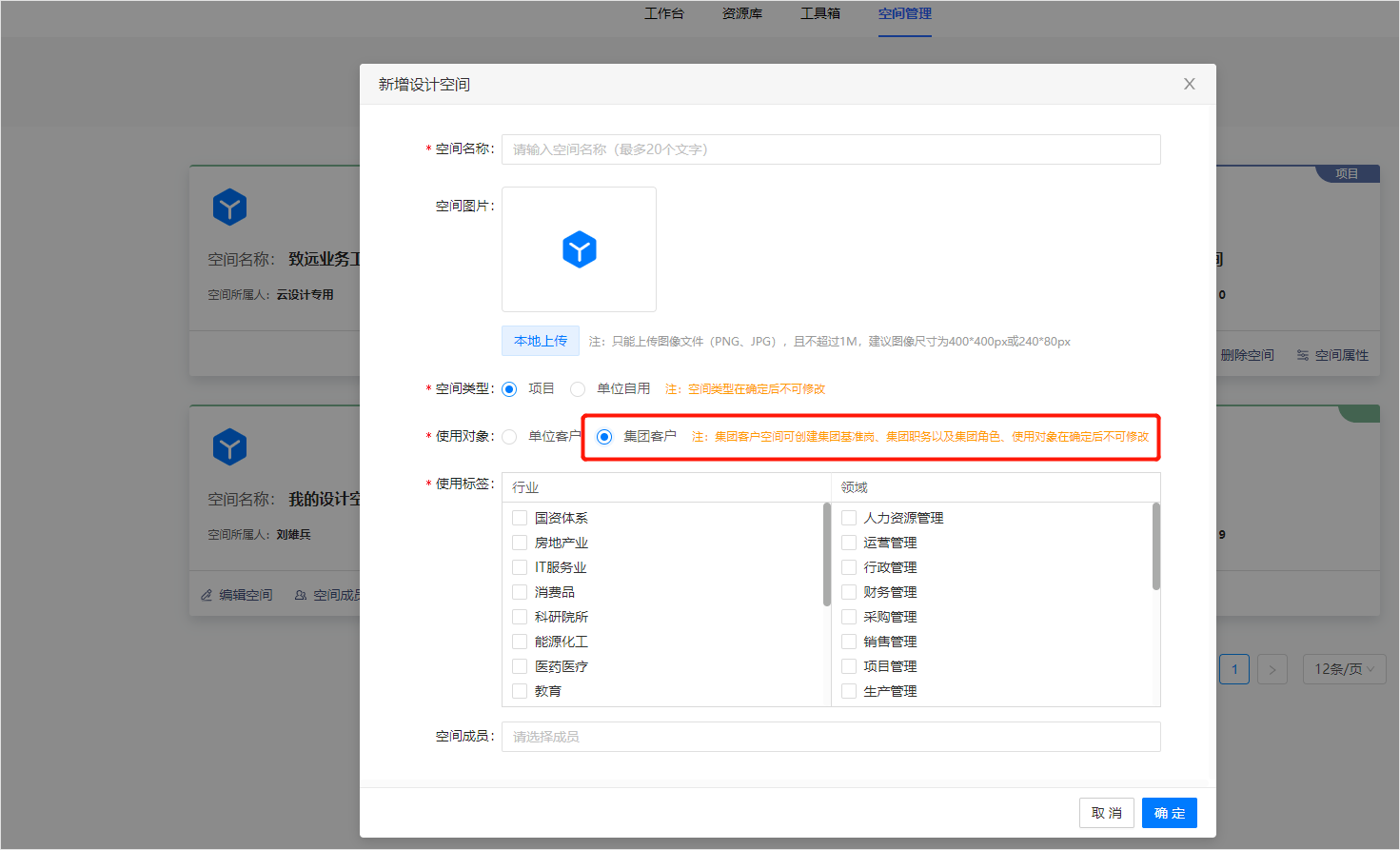Click the 我的设计空间 card hexagon icon
This screenshot has height=850, width=1400.
[x=229, y=446]
